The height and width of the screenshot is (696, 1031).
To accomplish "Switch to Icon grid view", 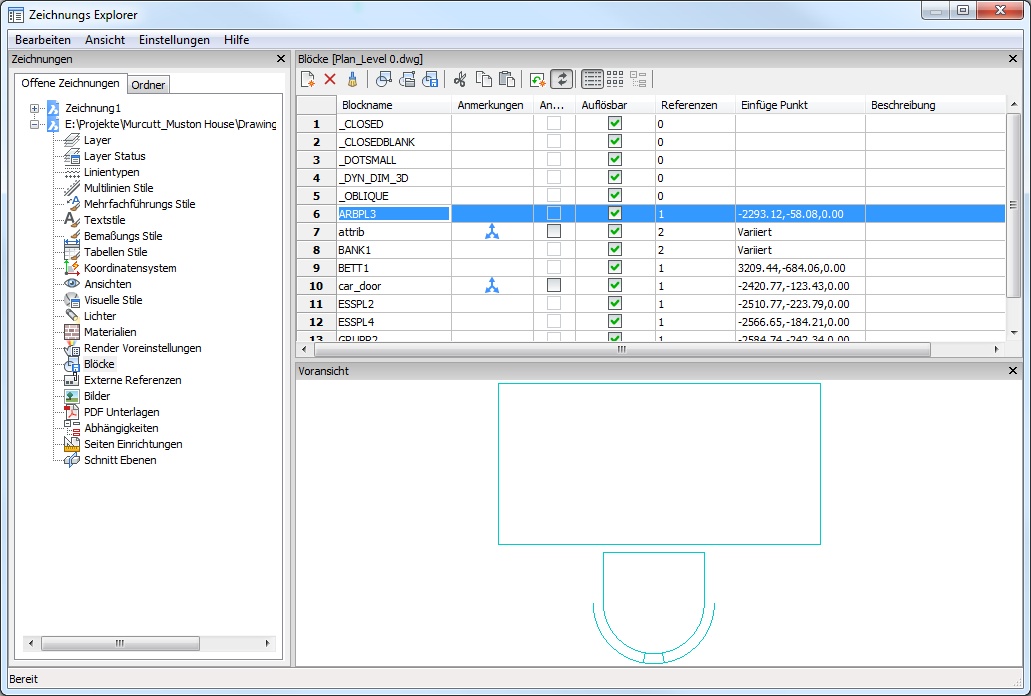I will coord(615,79).
